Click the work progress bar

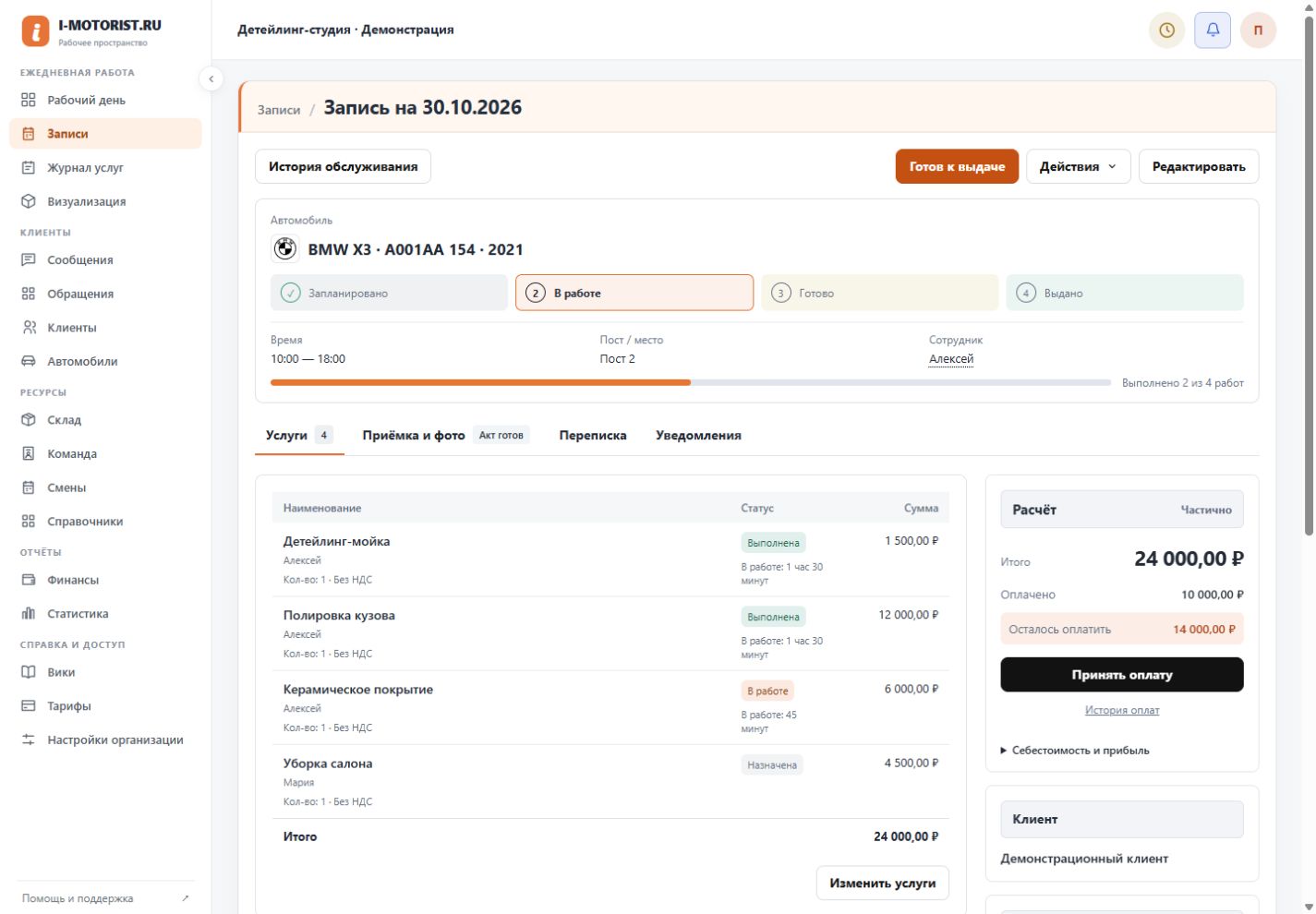pos(691,382)
